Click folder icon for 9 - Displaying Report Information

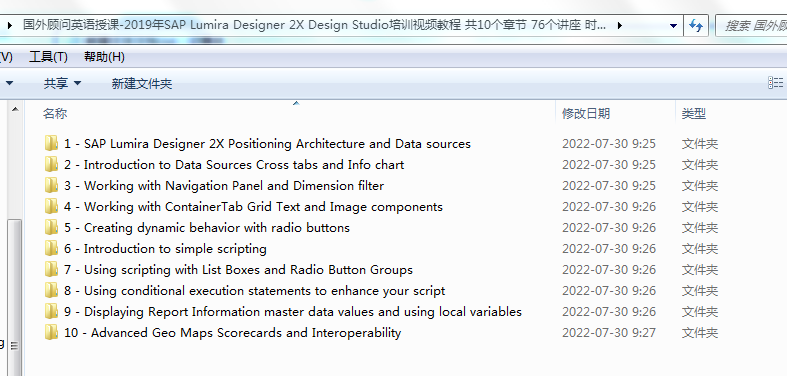point(51,312)
